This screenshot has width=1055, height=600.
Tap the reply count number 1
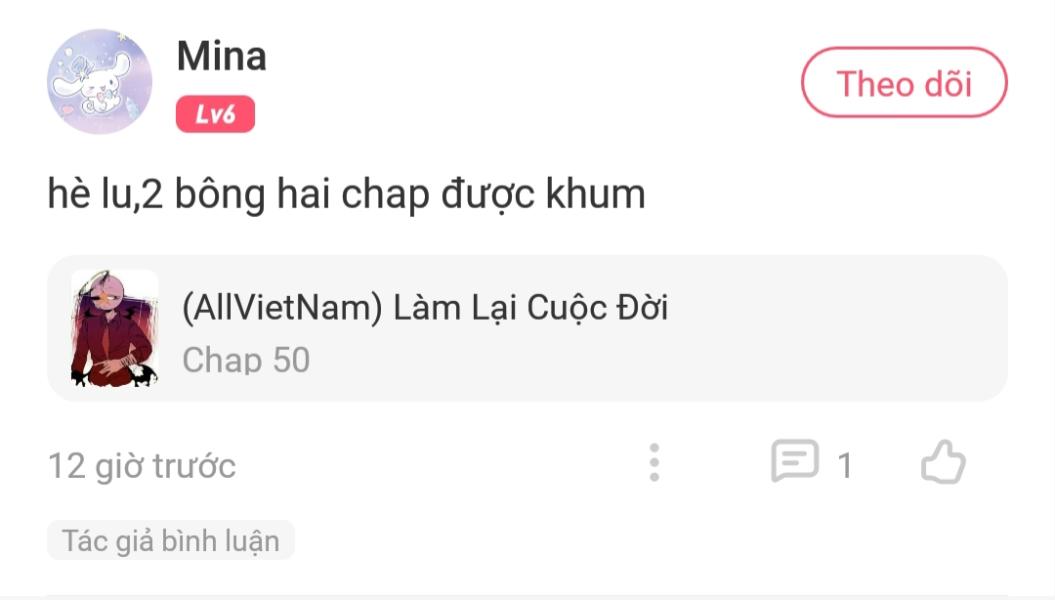point(845,465)
